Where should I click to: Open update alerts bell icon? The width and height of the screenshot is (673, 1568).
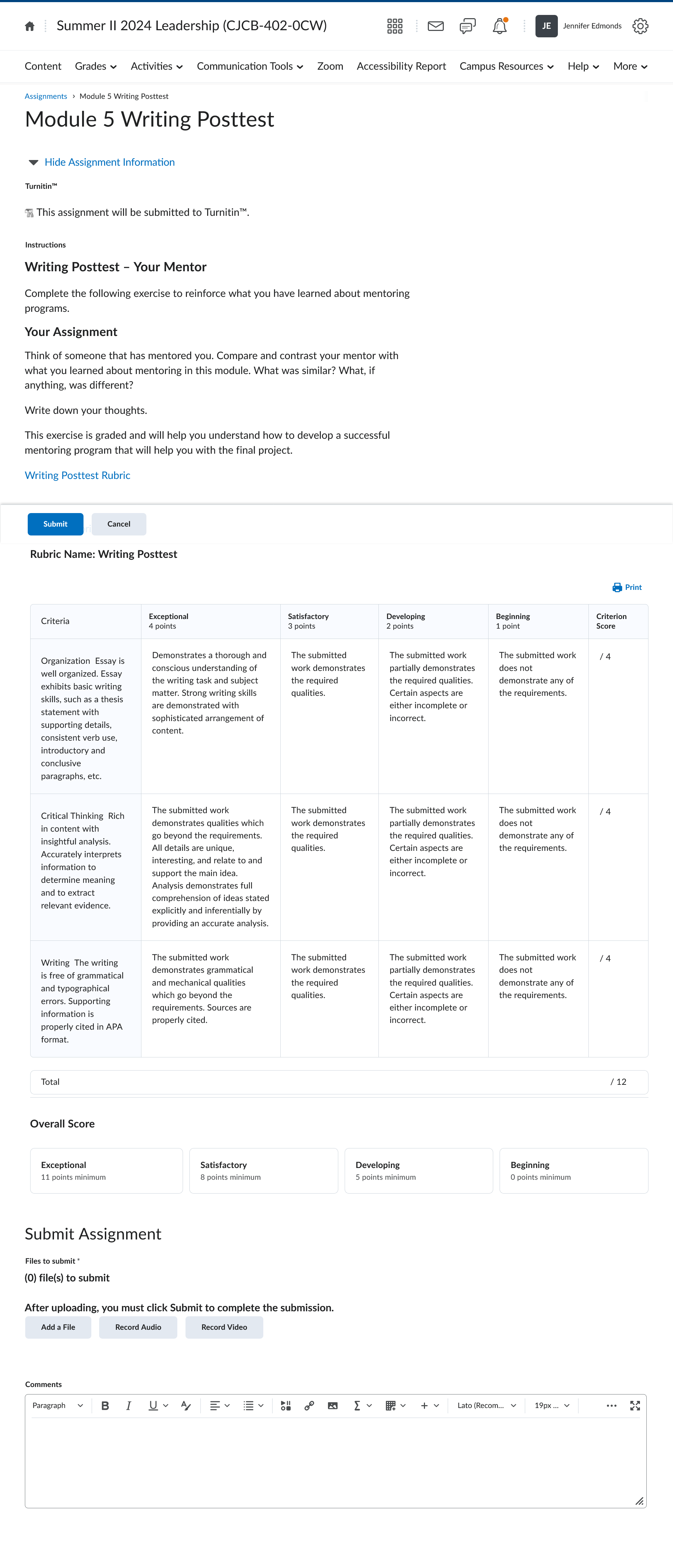[x=500, y=26]
